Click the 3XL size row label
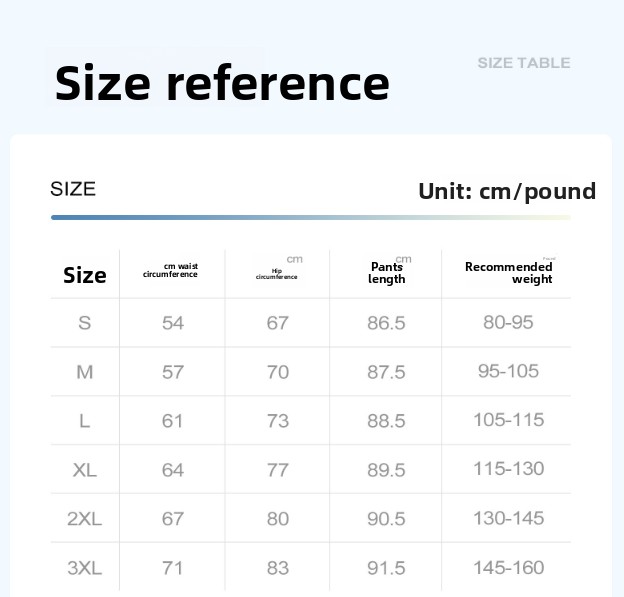624x597 pixels. point(84,568)
